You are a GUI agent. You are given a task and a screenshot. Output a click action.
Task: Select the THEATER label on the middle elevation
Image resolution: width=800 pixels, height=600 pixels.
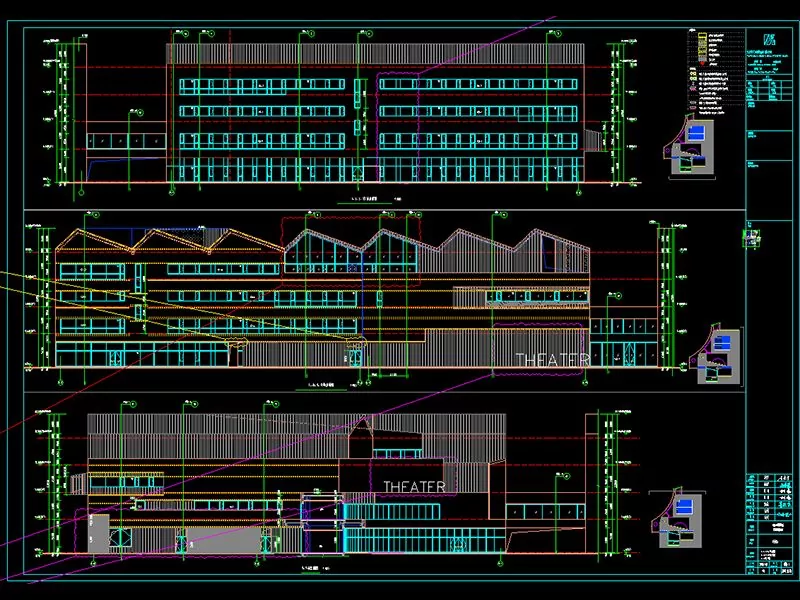pyautogui.click(x=551, y=359)
